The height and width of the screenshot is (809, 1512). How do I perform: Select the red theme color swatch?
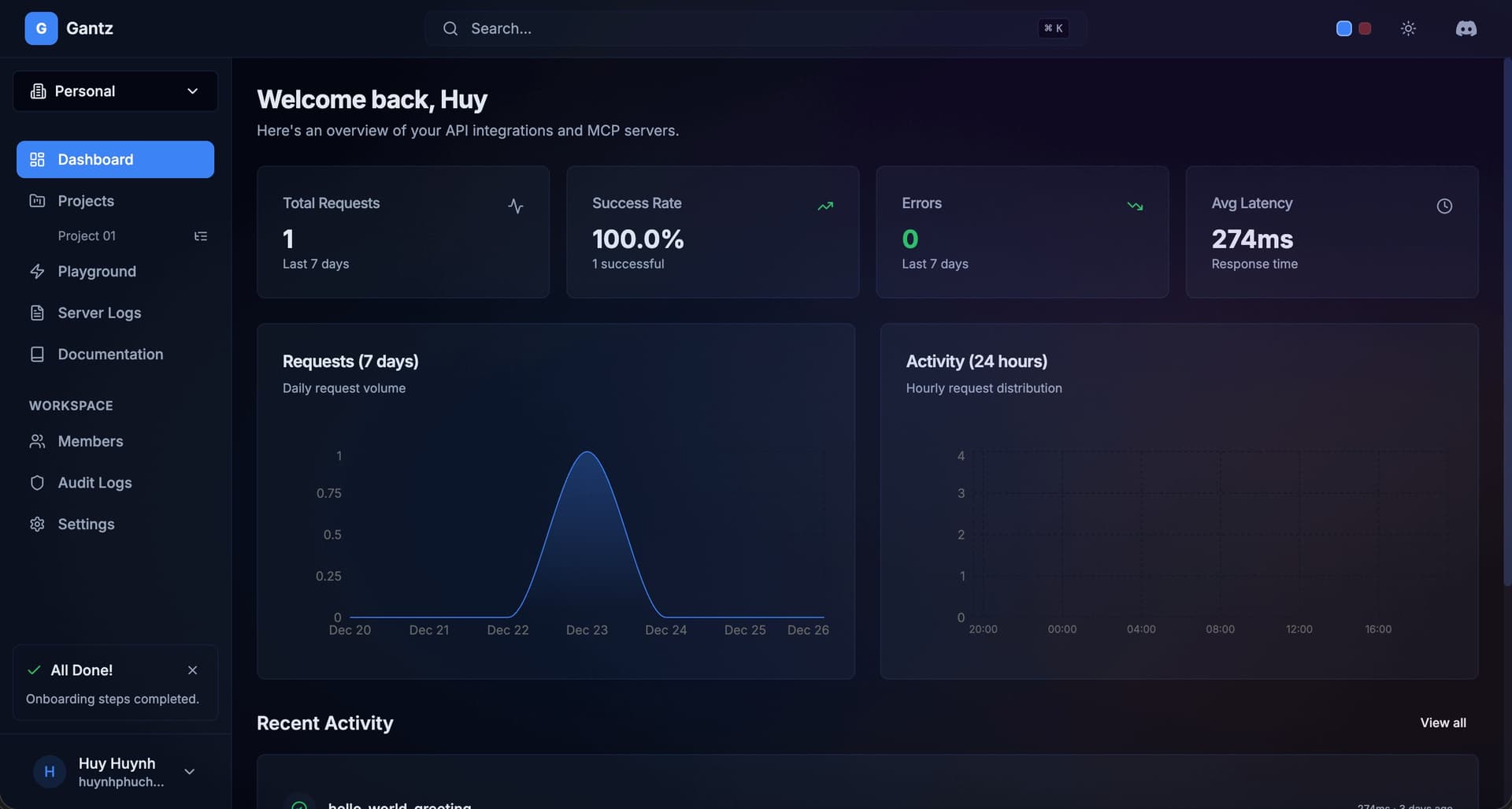pos(1365,28)
